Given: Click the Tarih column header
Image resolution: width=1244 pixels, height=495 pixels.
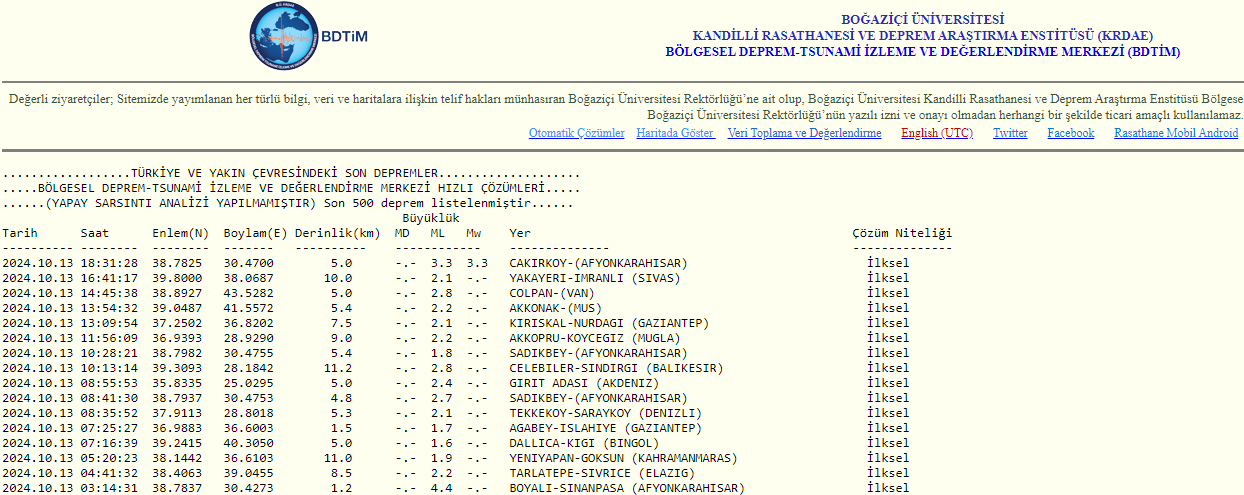Looking at the screenshot, I should [x=20, y=233].
